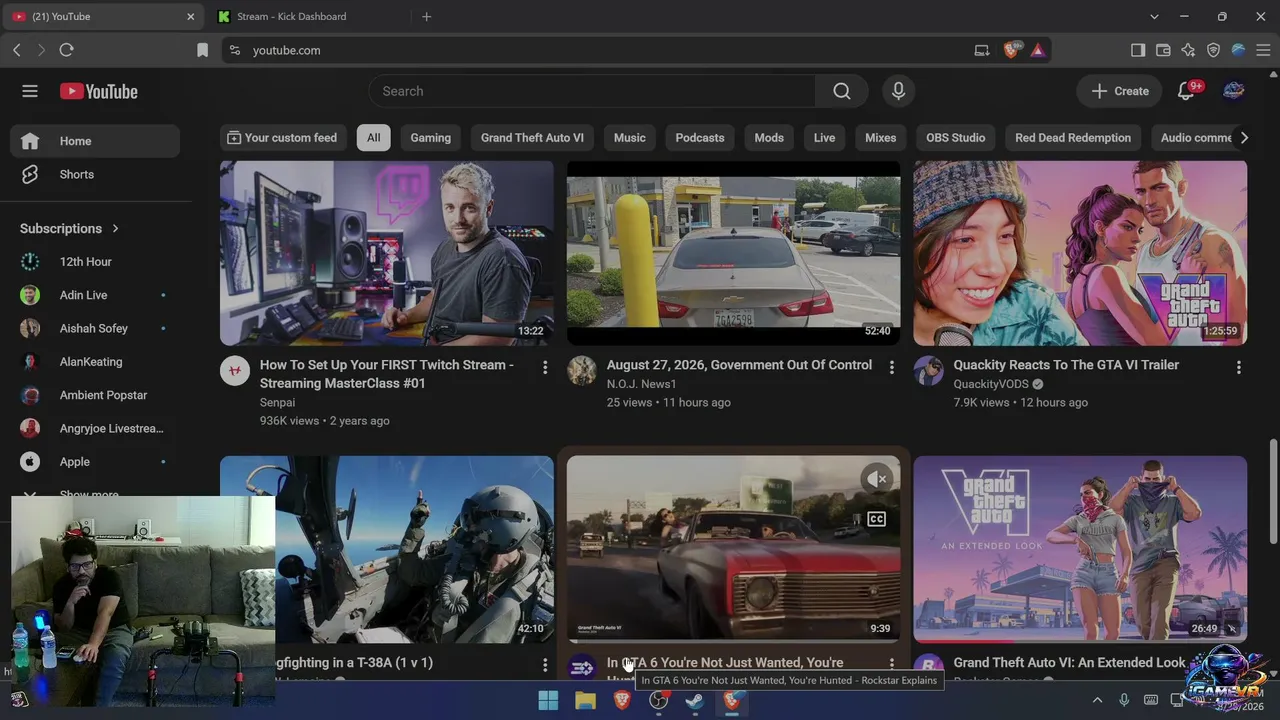Expand Show more subscriptions
1280x720 pixels.
(88, 494)
